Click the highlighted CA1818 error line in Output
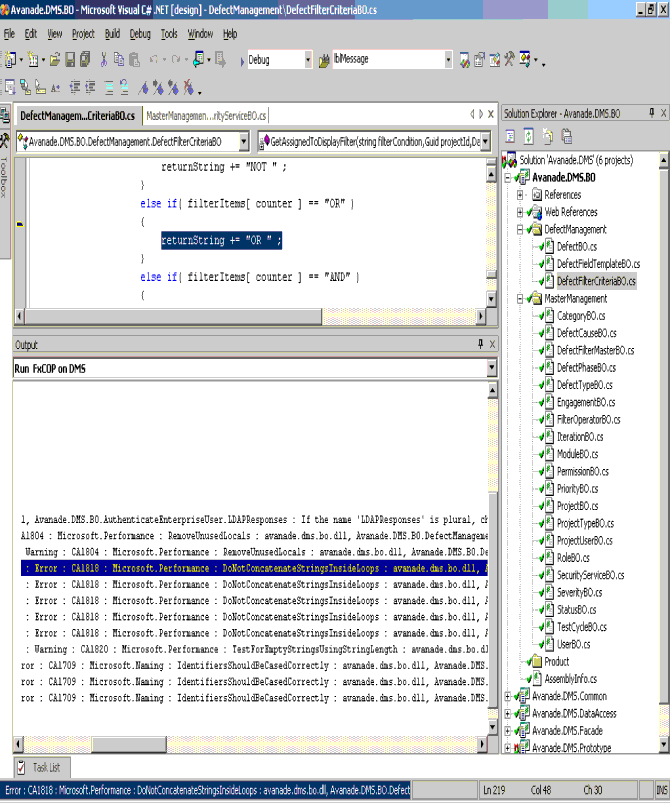 click(254, 568)
